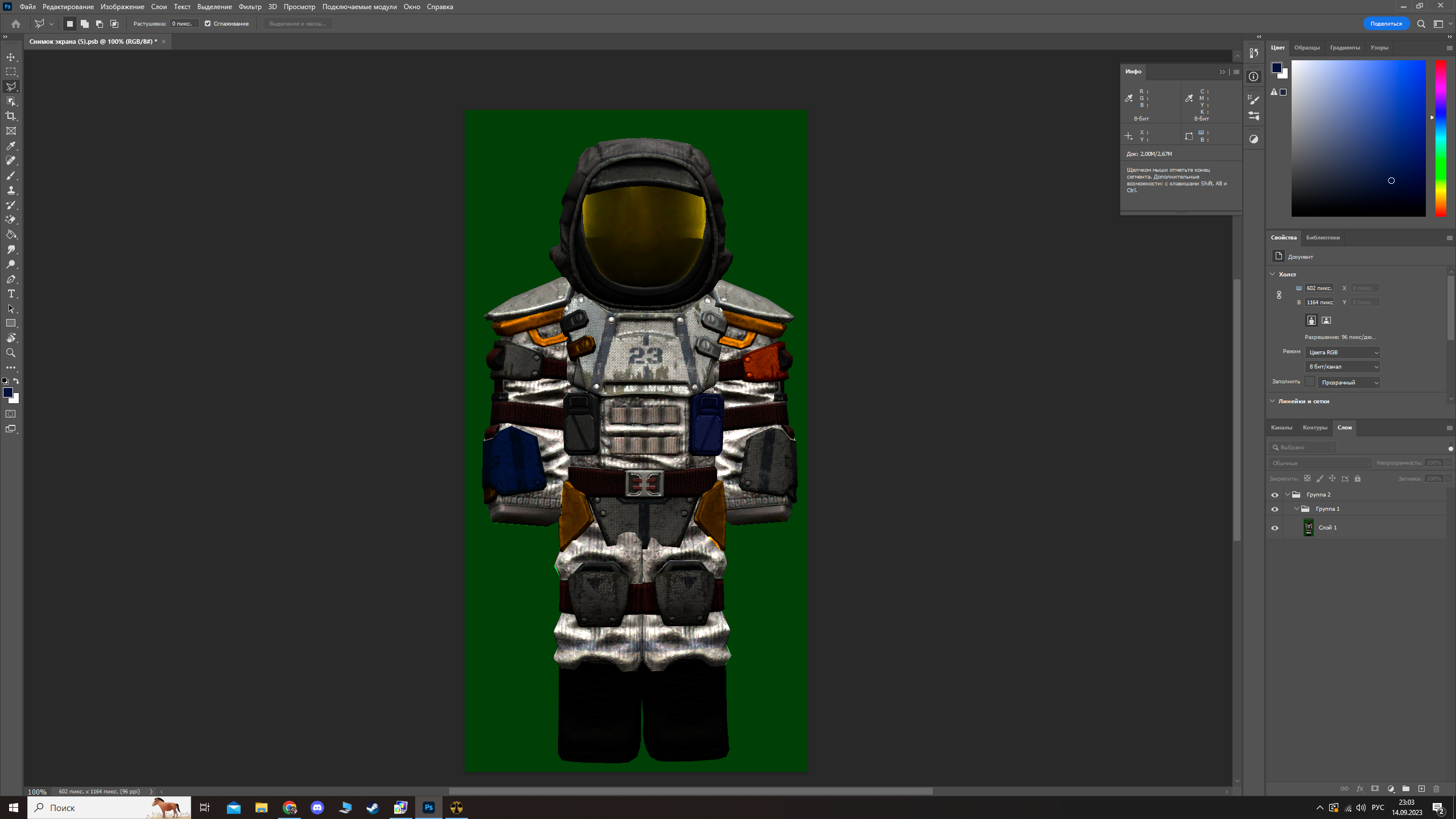The height and width of the screenshot is (819, 1456).
Task: Hide the Группа 1 layer group
Action: [x=1275, y=509]
